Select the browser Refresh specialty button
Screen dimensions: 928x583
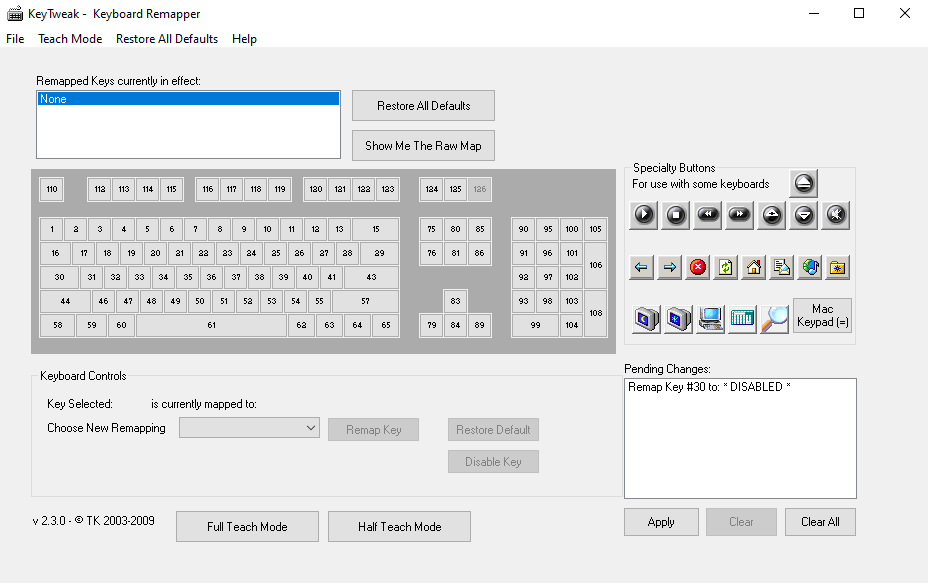725,267
